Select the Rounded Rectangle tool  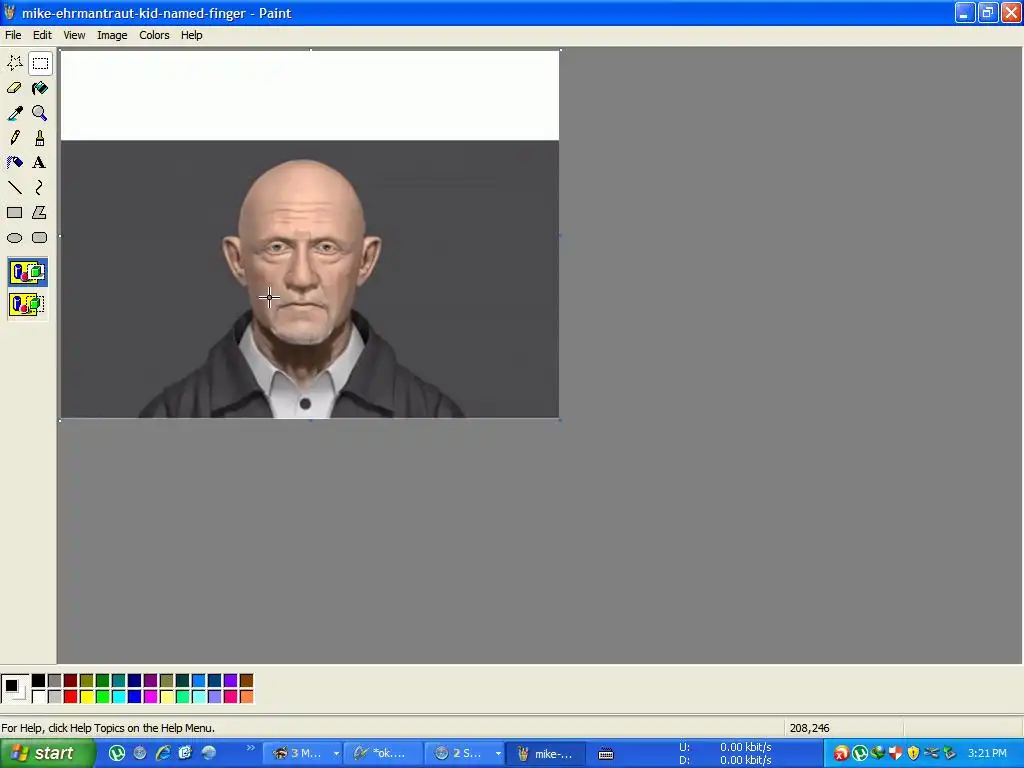(40, 238)
